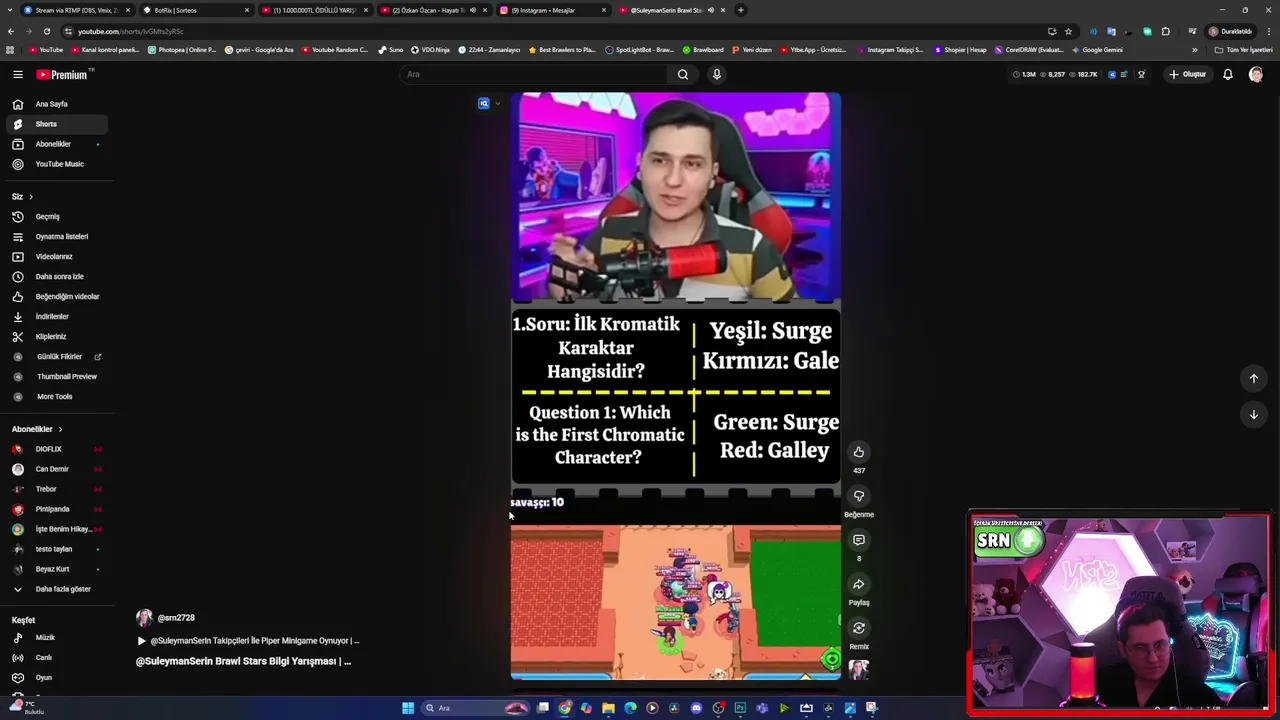Click the YouTube search input field
The height and width of the screenshot is (720, 1280).
coord(535,74)
